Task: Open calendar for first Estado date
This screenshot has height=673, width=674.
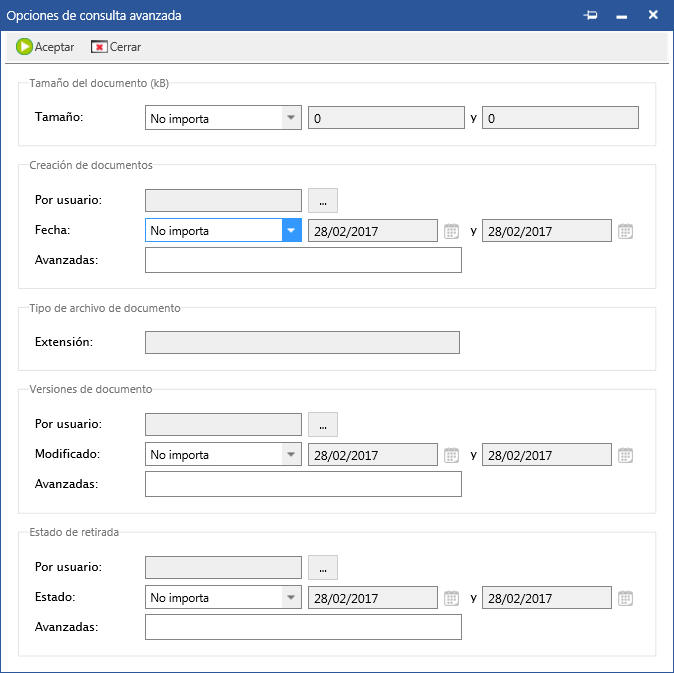Action: (x=451, y=598)
